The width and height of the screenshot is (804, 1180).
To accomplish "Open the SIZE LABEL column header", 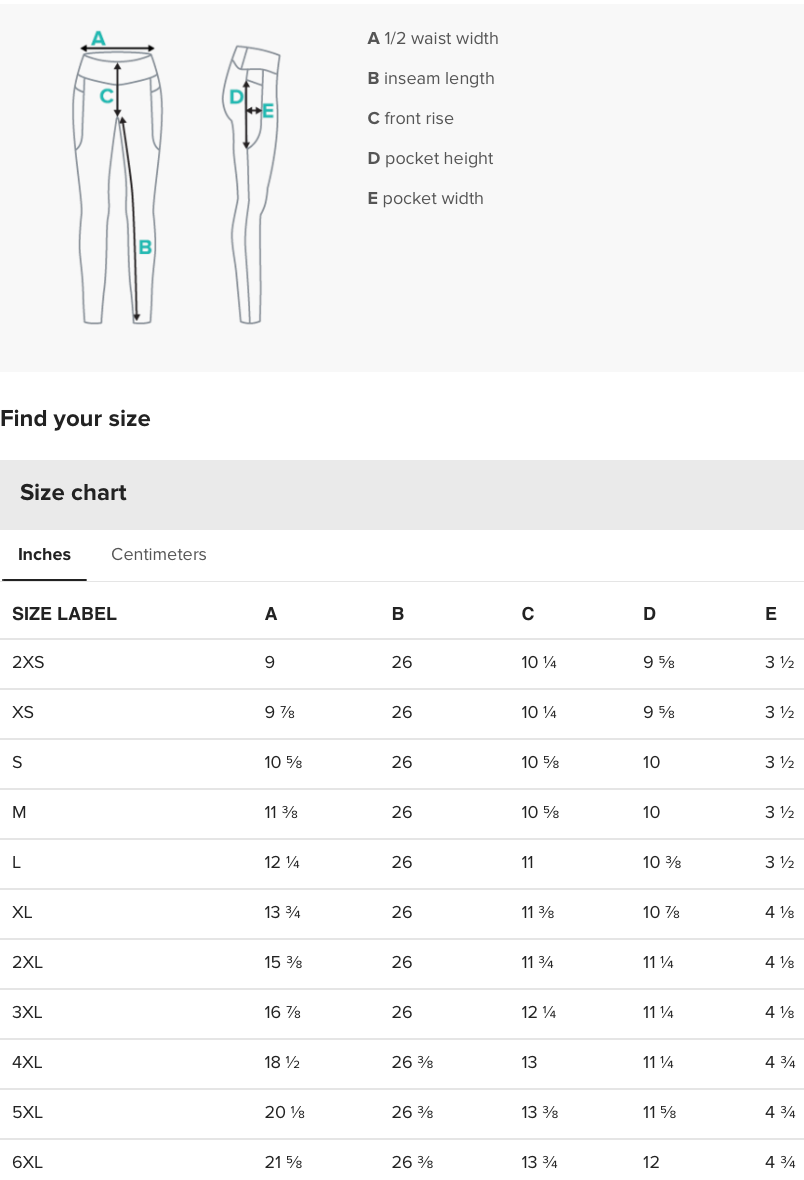I will 64,613.
